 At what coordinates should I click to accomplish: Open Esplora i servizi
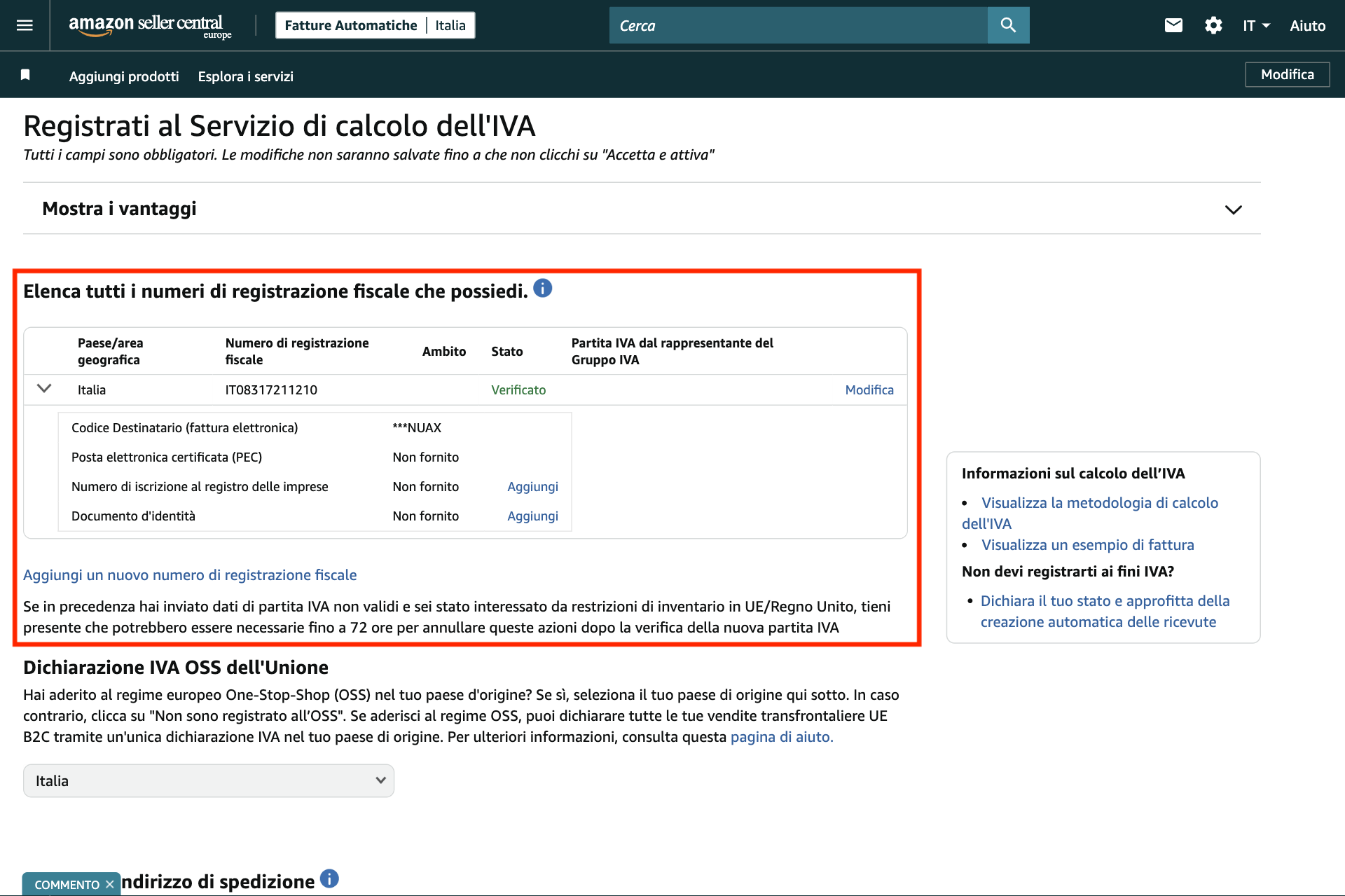click(245, 76)
